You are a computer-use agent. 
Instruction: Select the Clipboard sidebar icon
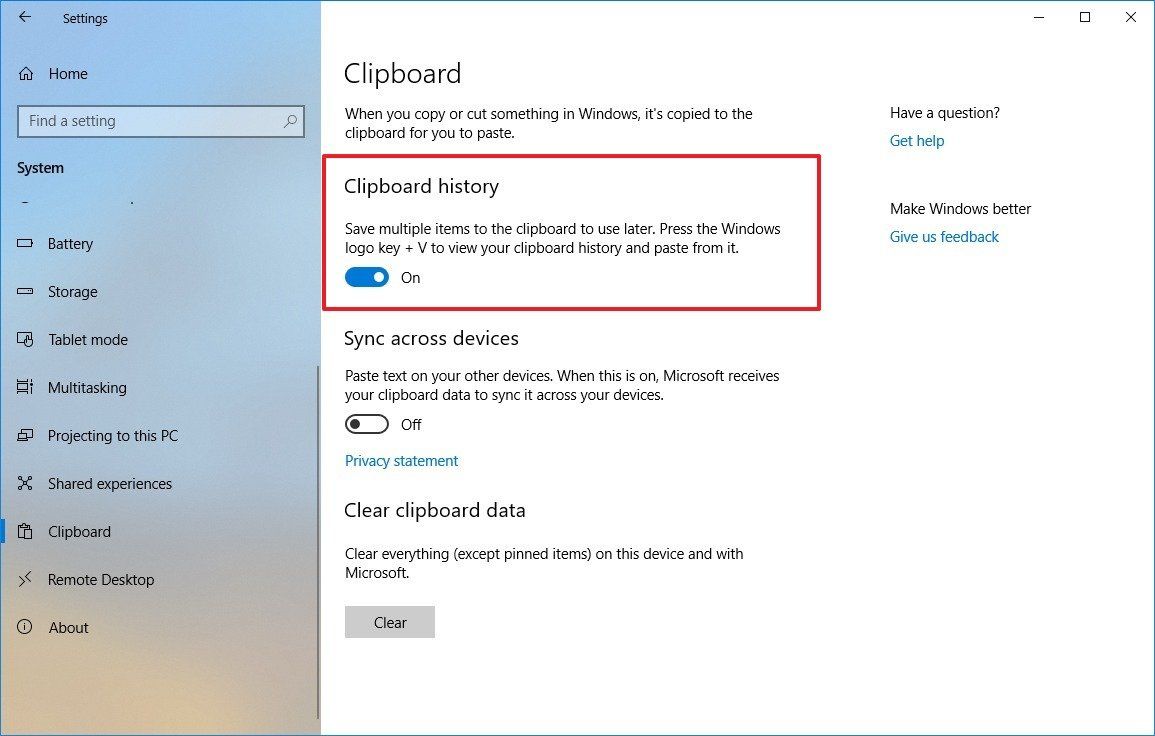tap(25, 531)
